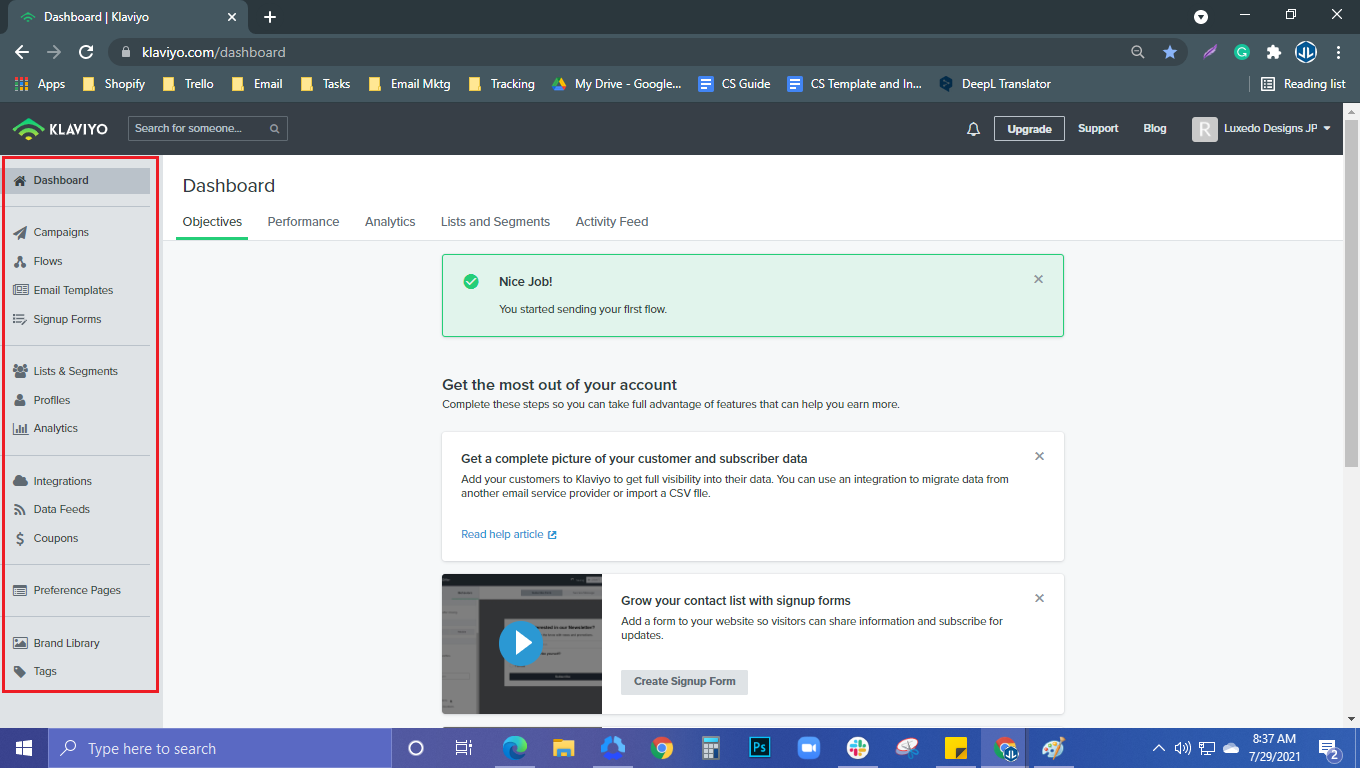The width and height of the screenshot is (1360, 768).
Task: Open the Blog link
Action: click(x=1155, y=128)
